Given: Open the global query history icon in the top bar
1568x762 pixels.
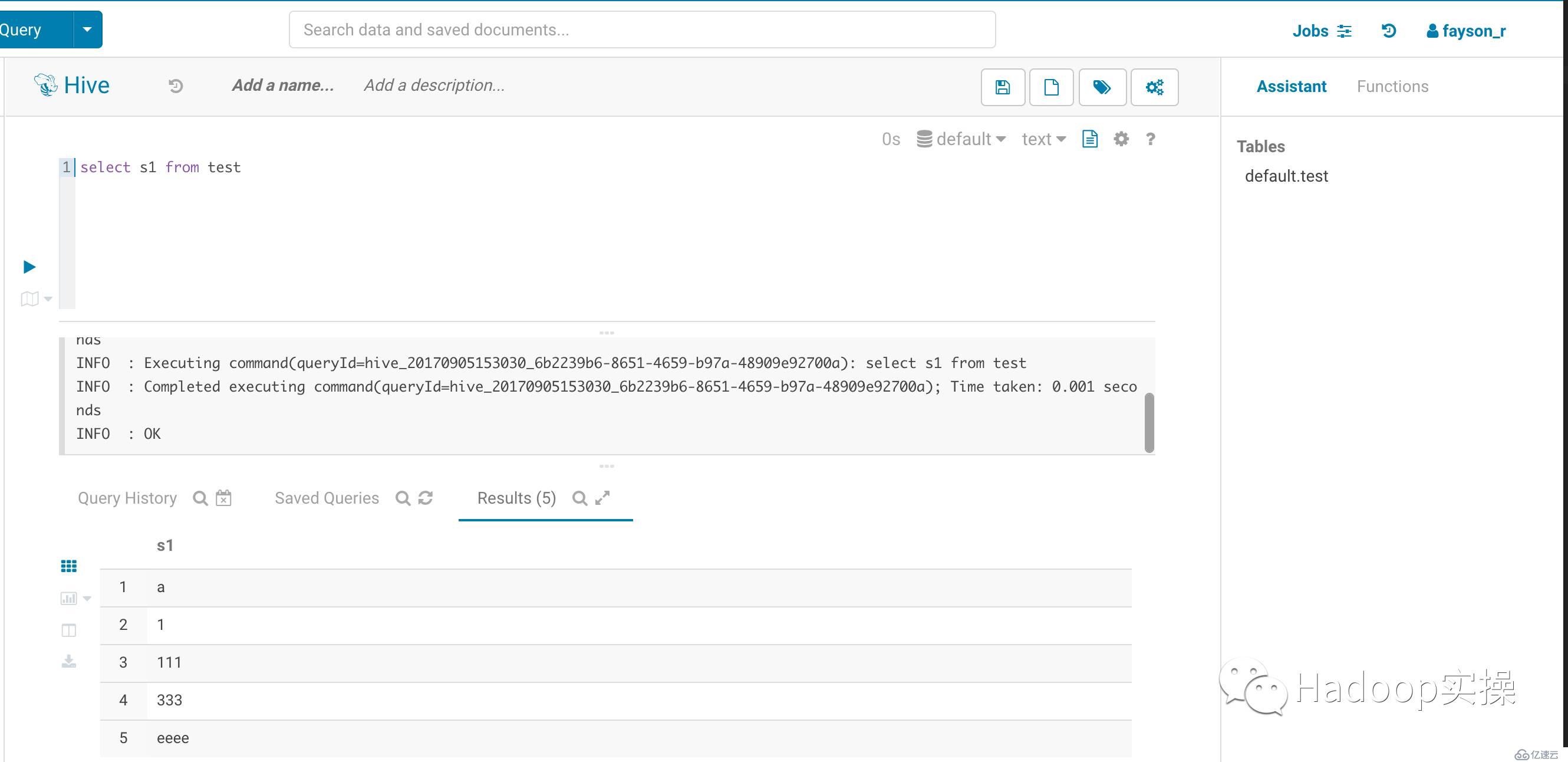Looking at the screenshot, I should 1388,31.
